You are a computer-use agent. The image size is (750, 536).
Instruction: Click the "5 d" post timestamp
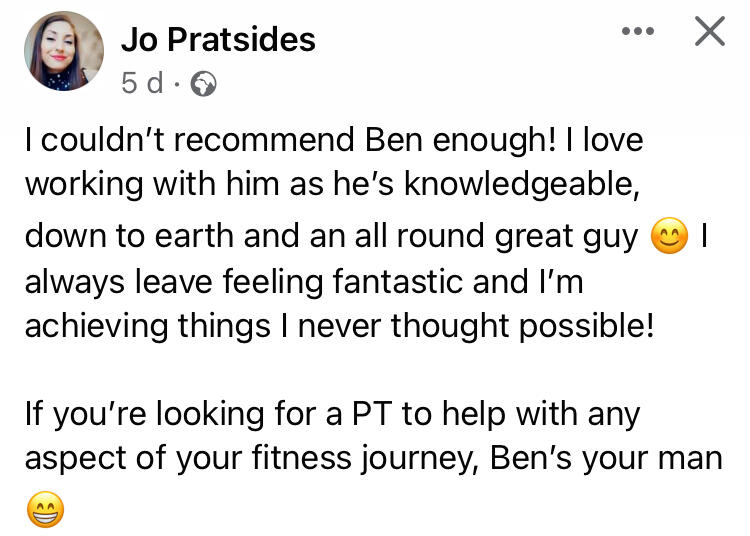pyautogui.click(x=142, y=83)
